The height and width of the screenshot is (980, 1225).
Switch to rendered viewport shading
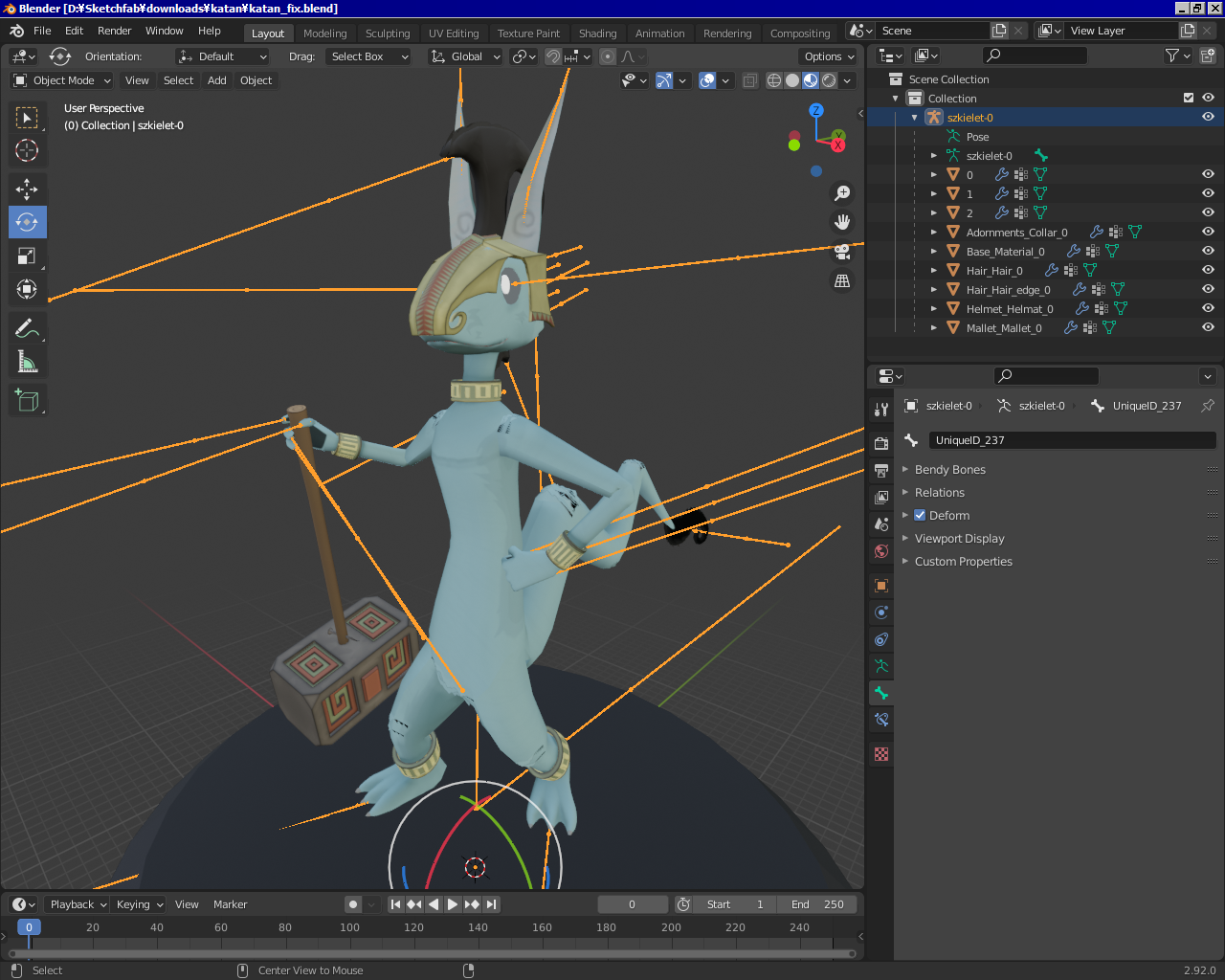(x=829, y=80)
